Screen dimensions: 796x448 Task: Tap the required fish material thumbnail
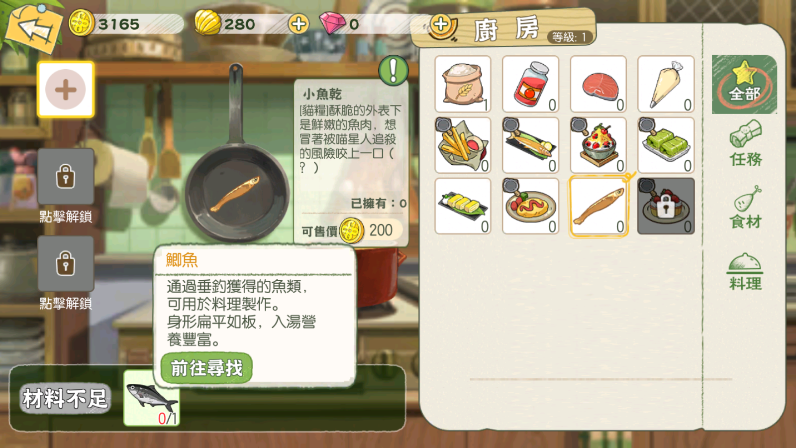[151, 398]
